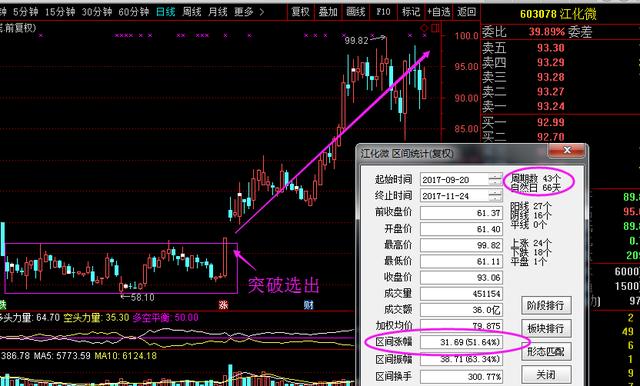Click the 起始时间 date input field

454,180
